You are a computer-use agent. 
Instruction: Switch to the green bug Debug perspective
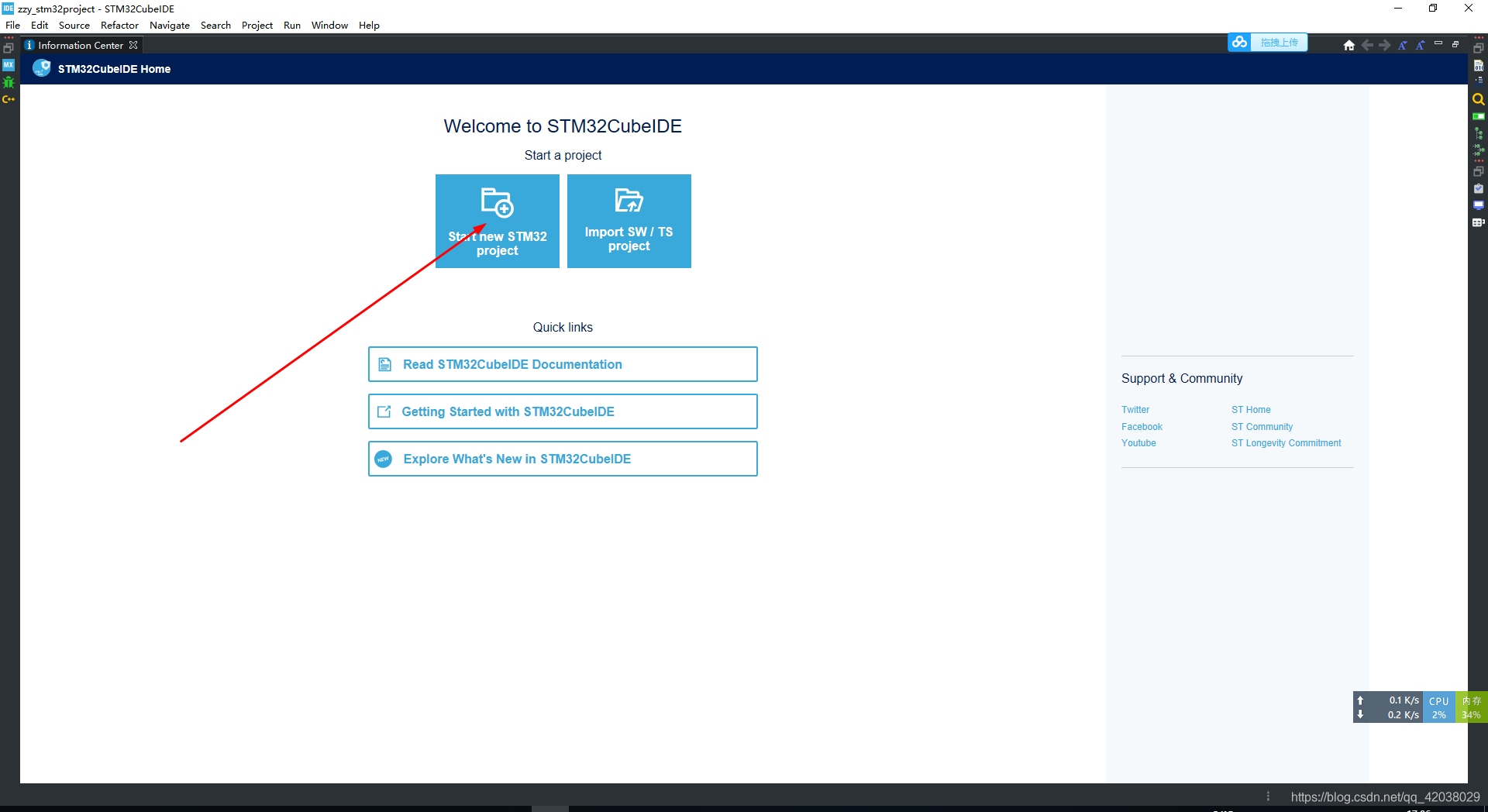tap(9, 82)
